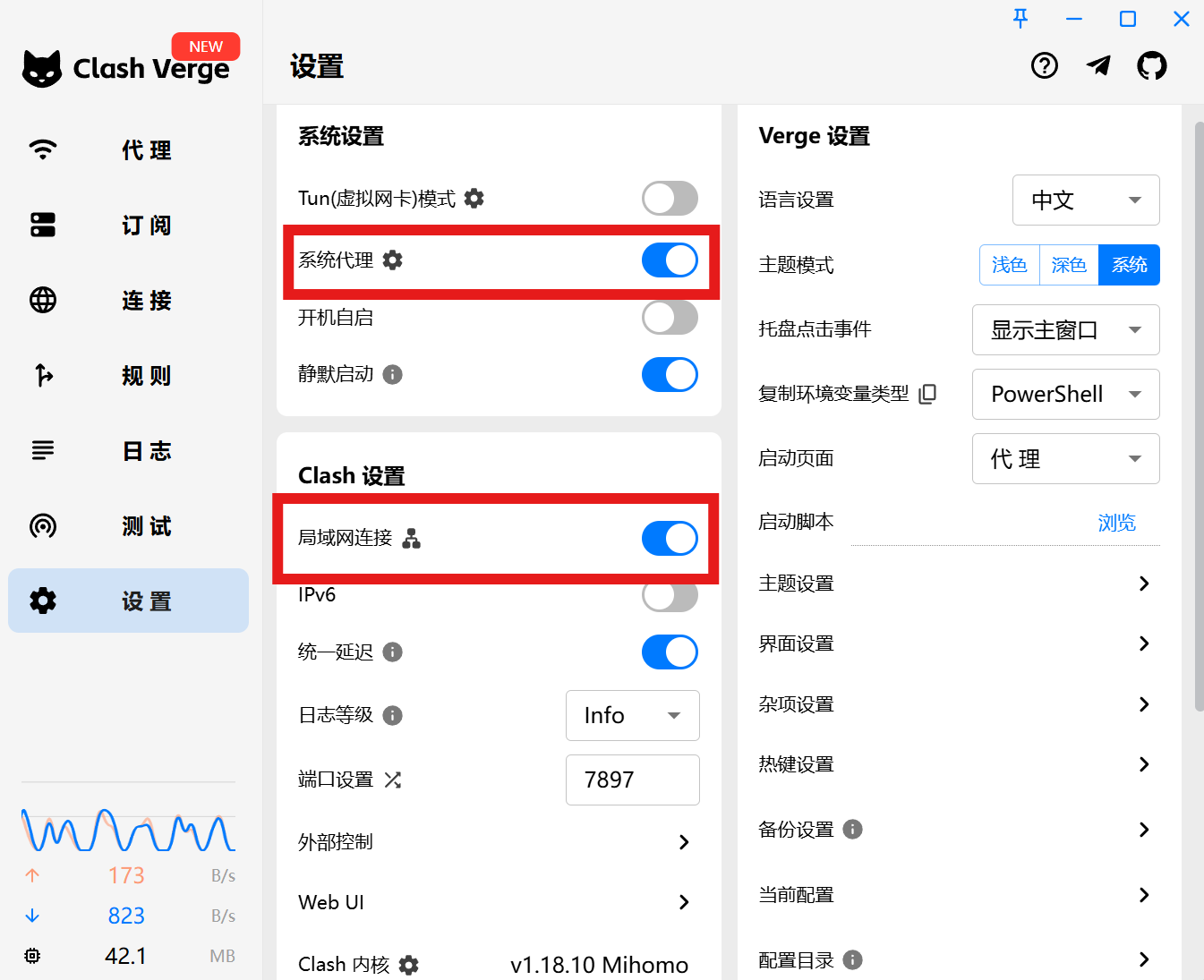Open Clash core gear settings
This screenshot has width=1204, height=980.
tap(409, 965)
